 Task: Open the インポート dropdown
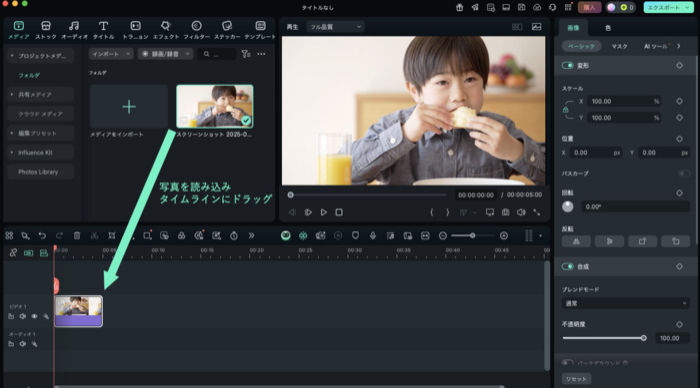[x=111, y=54]
